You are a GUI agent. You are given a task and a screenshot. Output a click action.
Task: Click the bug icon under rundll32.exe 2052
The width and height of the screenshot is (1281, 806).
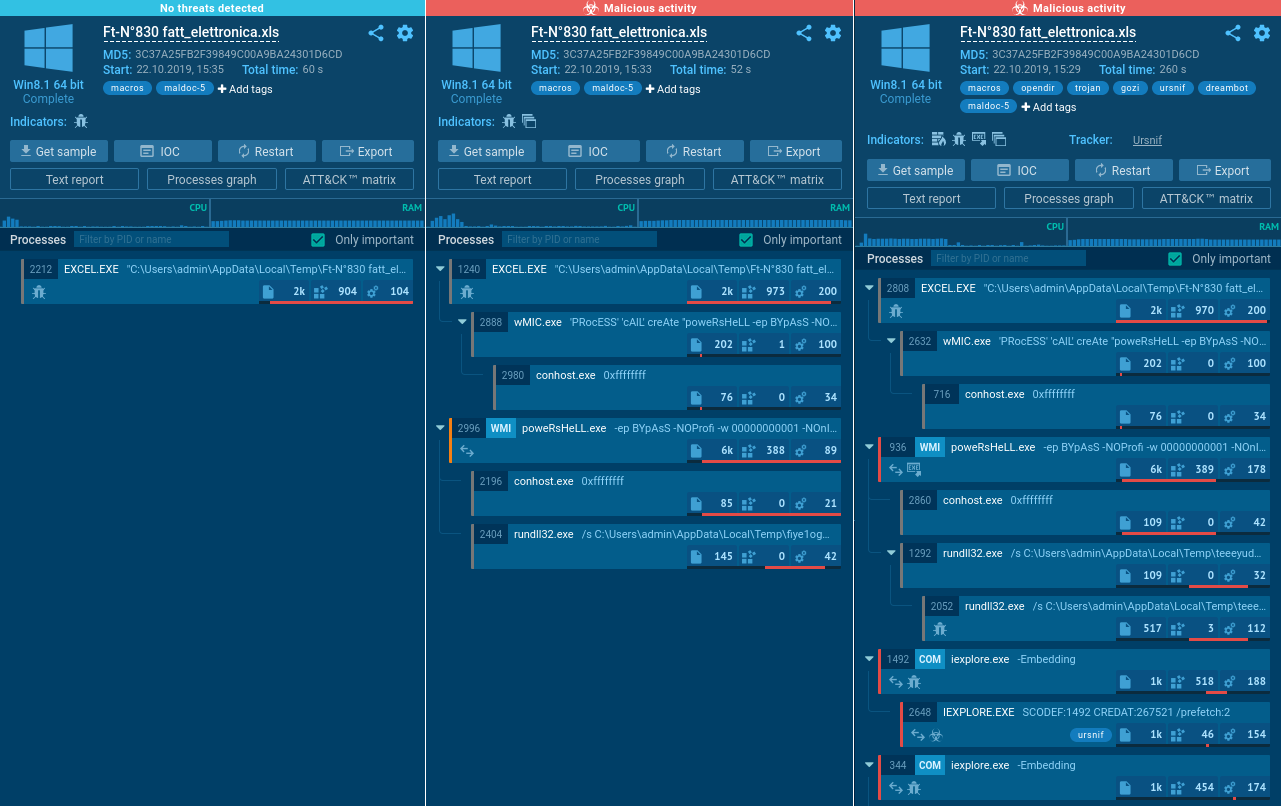(x=940, y=628)
